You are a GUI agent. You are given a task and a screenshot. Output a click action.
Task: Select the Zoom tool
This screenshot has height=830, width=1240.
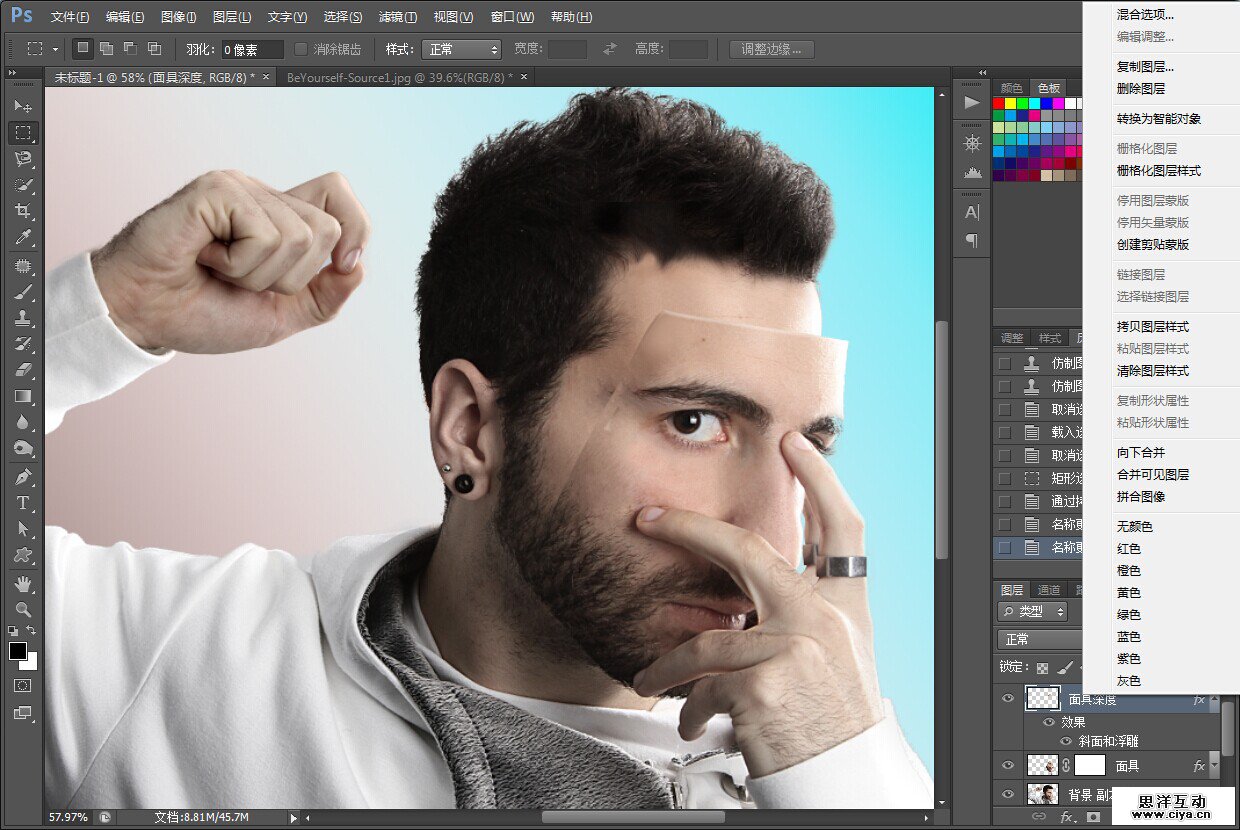(x=23, y=608)
